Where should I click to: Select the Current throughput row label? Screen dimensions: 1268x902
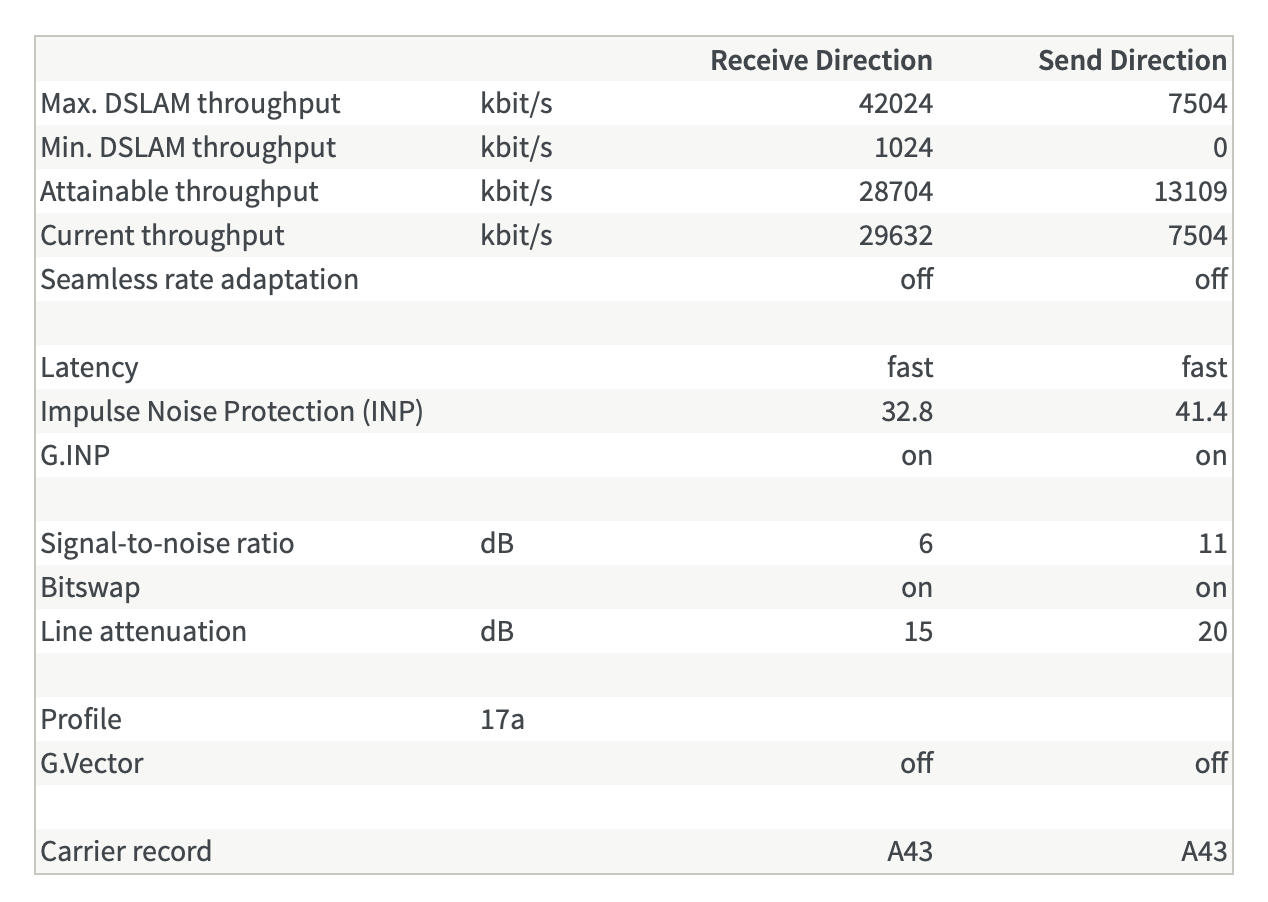point(162,235)
